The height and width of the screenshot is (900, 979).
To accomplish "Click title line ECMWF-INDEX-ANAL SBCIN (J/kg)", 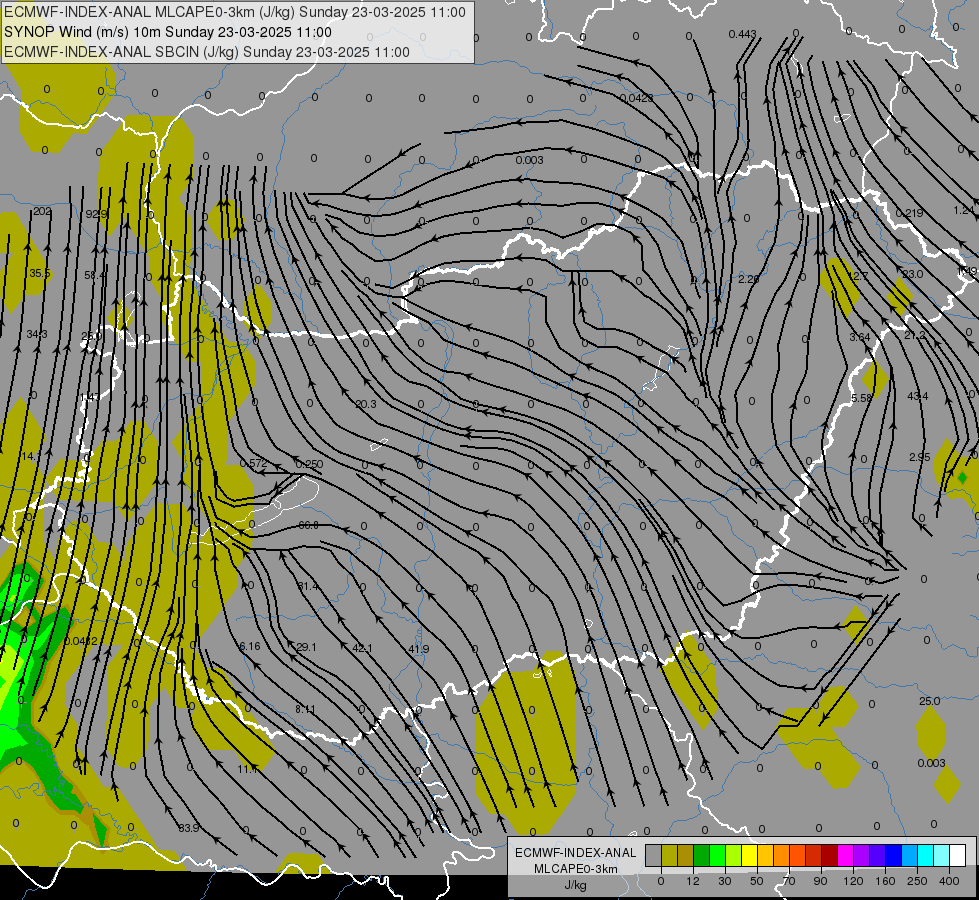I will click(207, 52).
